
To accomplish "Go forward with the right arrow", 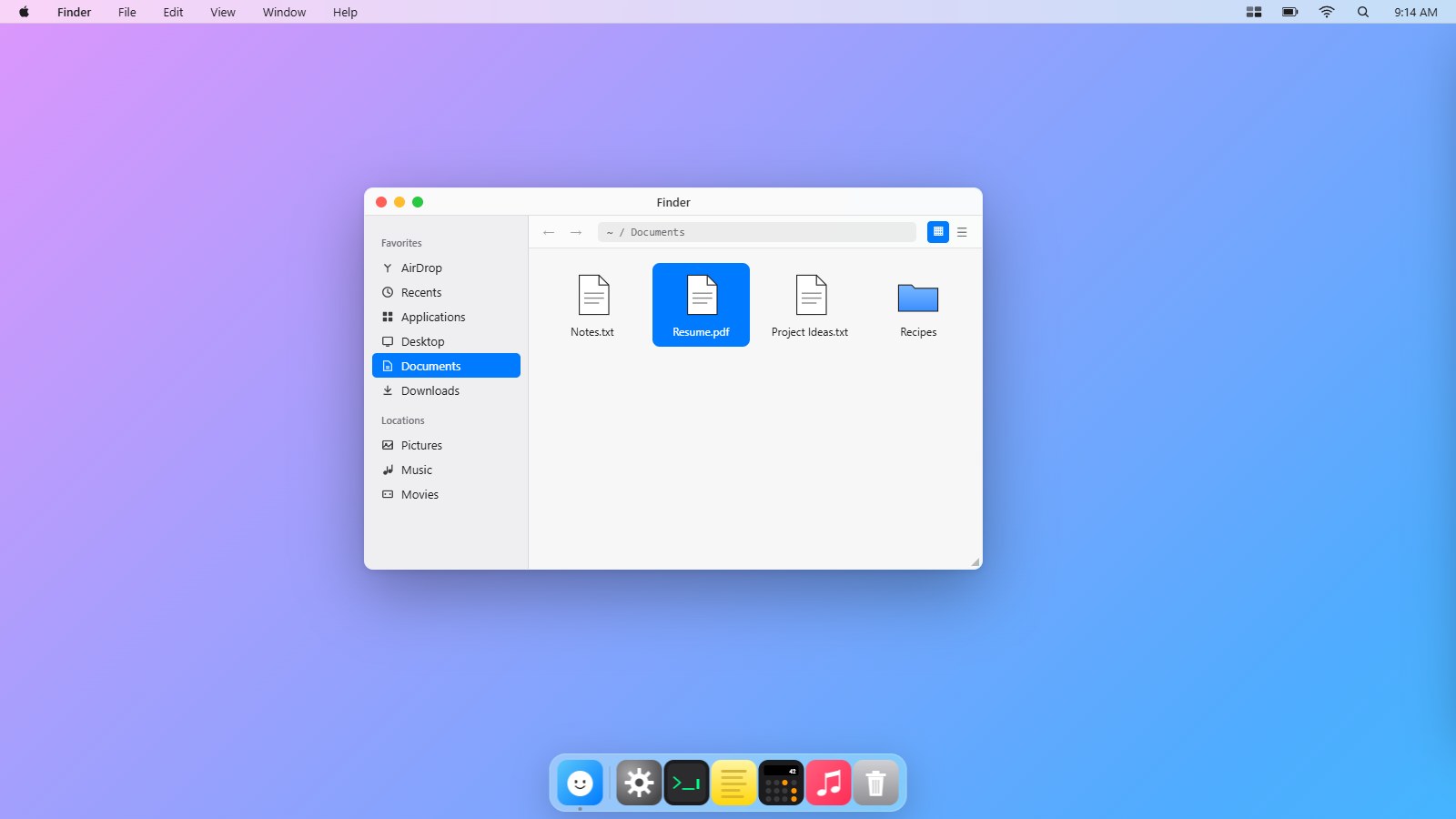I will (576, 232).
